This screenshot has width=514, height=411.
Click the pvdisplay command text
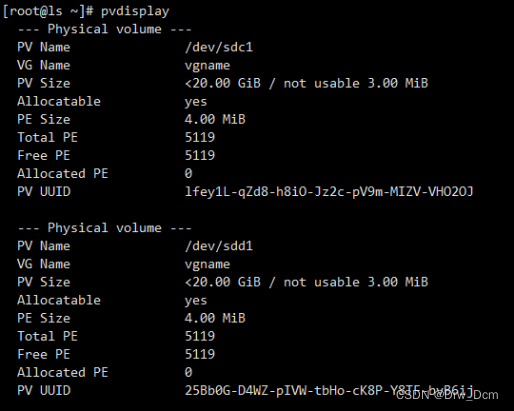[135, 12]
